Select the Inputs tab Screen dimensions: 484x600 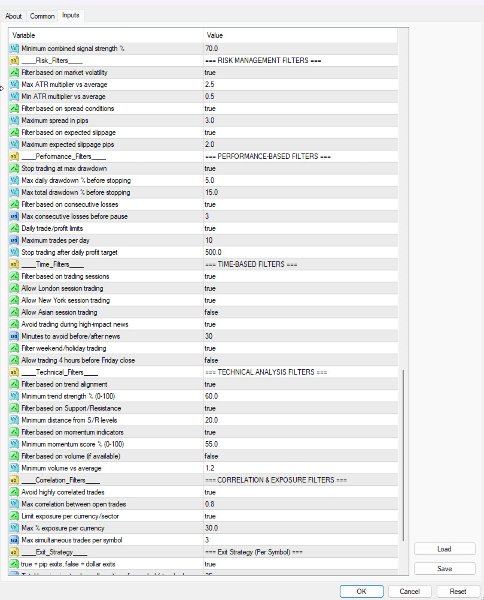pyautogui.click(x=71, y=15)
